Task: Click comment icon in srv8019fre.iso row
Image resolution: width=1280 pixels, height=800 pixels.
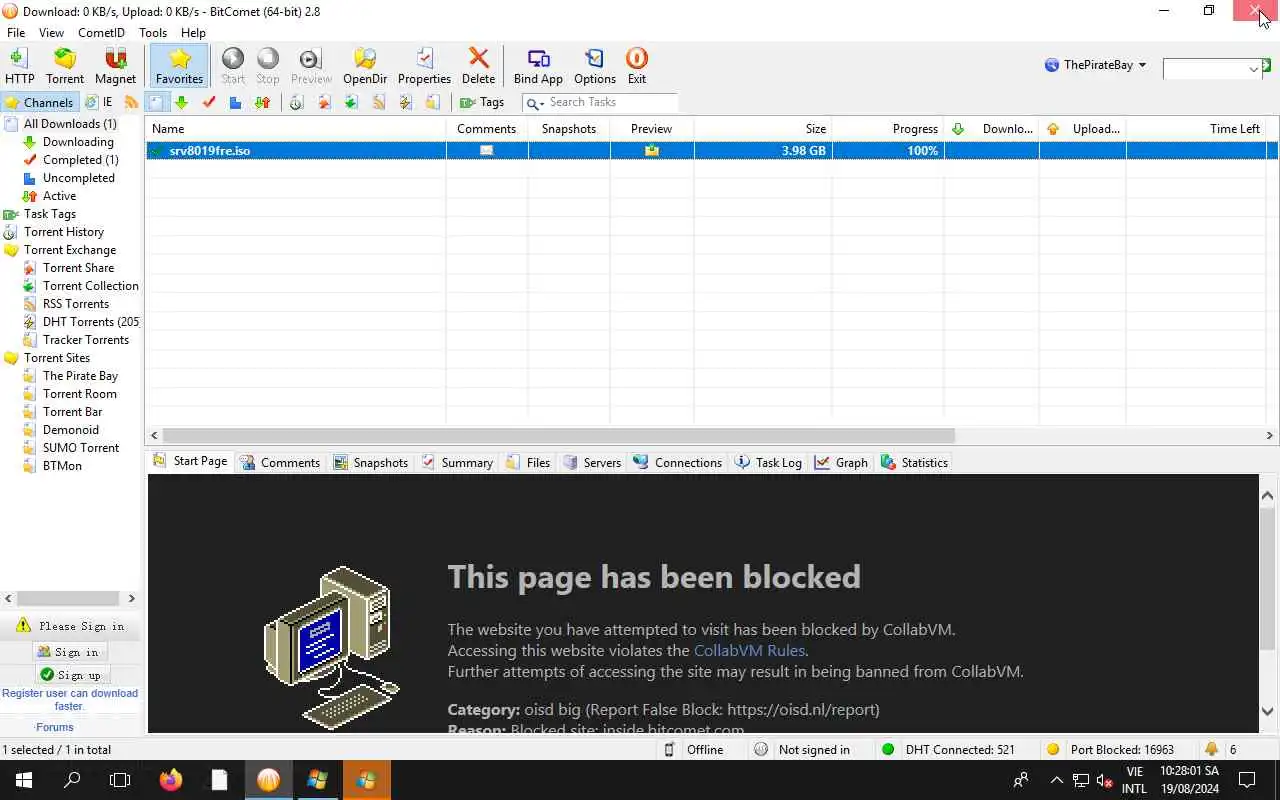Action: click(x=487, y=151)
